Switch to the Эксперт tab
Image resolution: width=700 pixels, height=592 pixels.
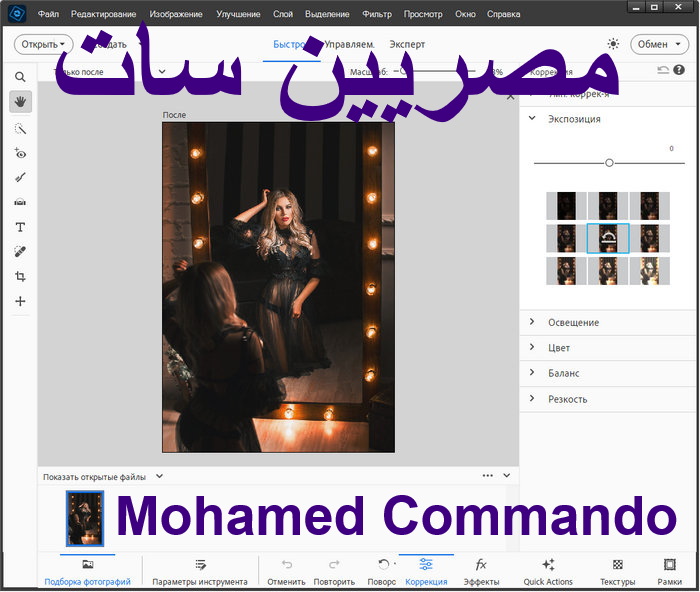(407, 44)
